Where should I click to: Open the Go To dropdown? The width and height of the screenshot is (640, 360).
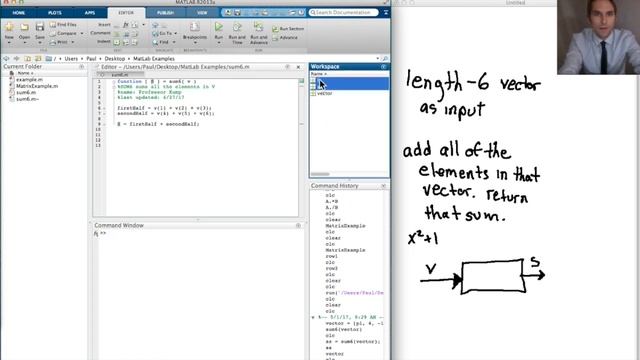165,33
